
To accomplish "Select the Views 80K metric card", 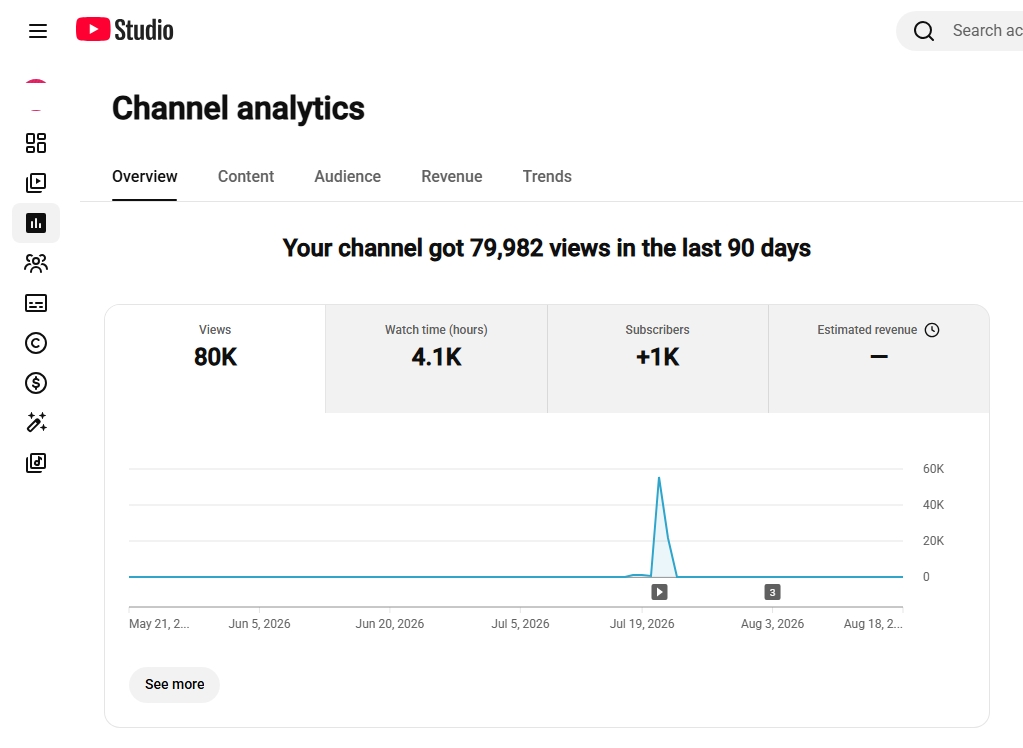I will coord(215,358).
